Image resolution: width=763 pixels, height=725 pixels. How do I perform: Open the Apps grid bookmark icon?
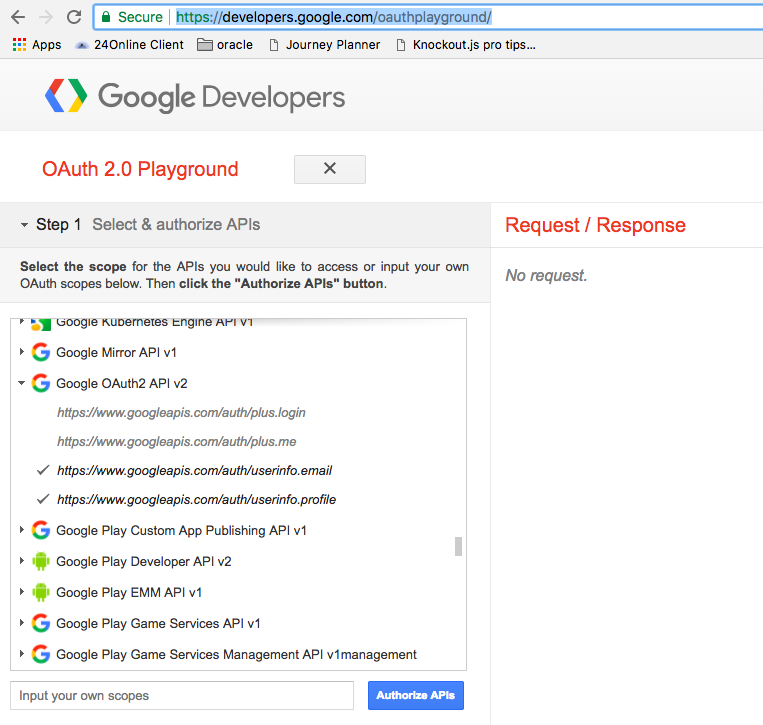(x=19, y=45)
